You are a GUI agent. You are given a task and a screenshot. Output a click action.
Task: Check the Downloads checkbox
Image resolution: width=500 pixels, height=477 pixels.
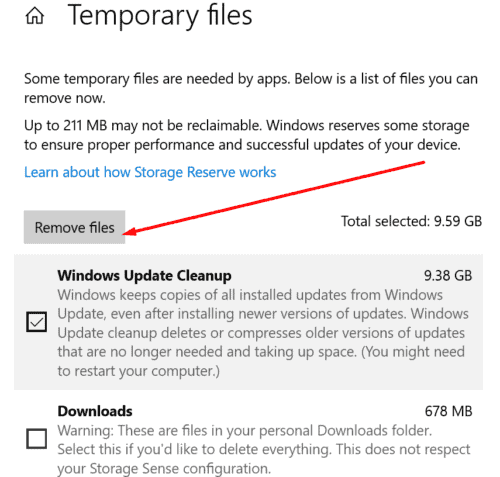coord(36,439)
